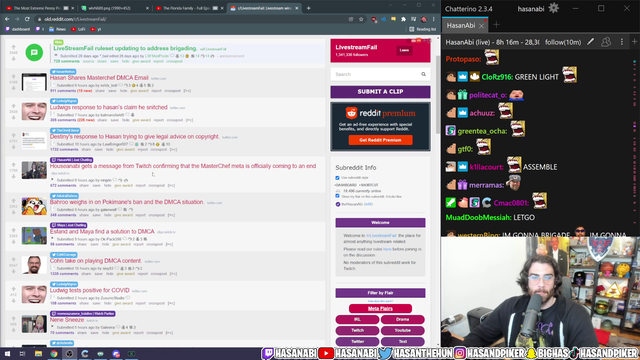Downvote Destiny's response post
This screenshot has width=640, height=360.
tap(13, 147)
